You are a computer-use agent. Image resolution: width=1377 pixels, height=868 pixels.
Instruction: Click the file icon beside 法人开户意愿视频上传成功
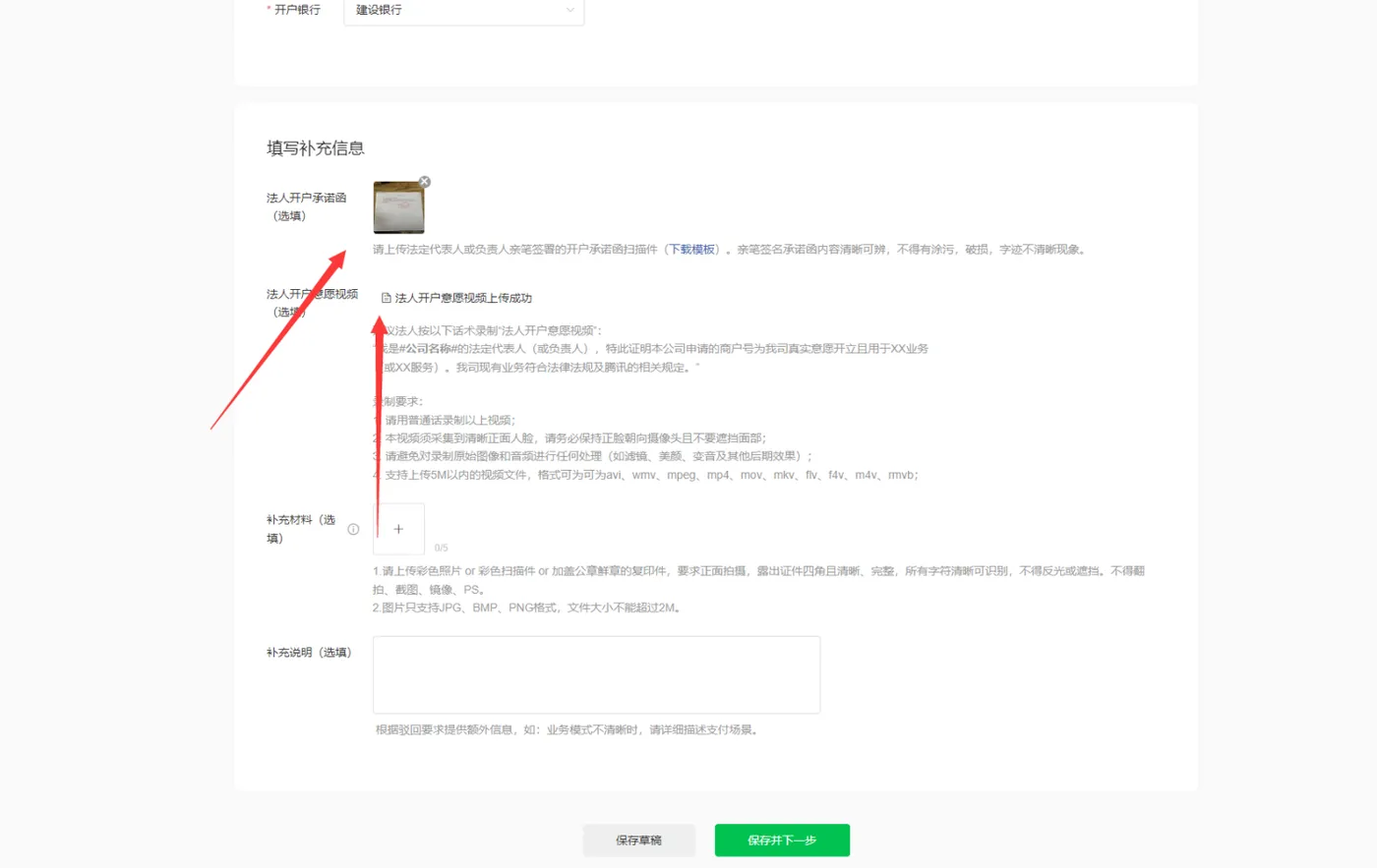[x=387, y=298]
